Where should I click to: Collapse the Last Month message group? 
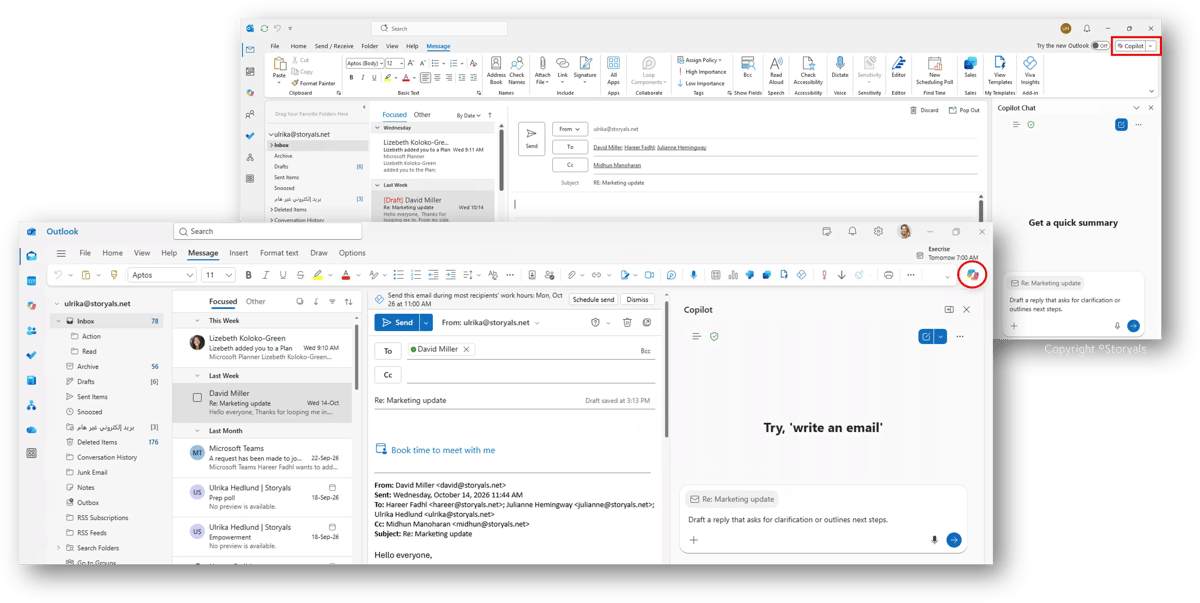[197, 431]
